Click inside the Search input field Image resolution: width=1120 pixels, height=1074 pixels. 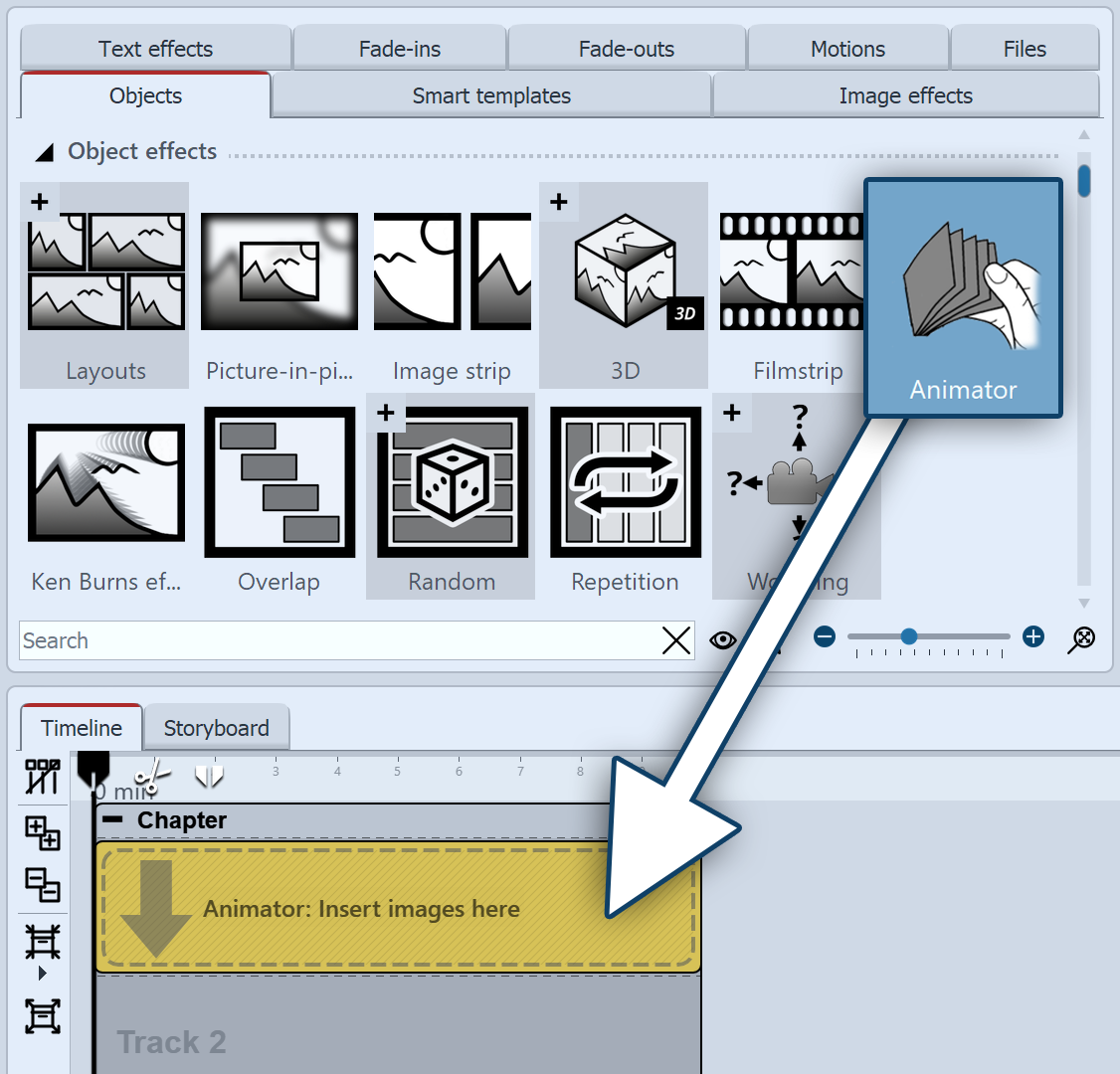[x=338, y=641]
